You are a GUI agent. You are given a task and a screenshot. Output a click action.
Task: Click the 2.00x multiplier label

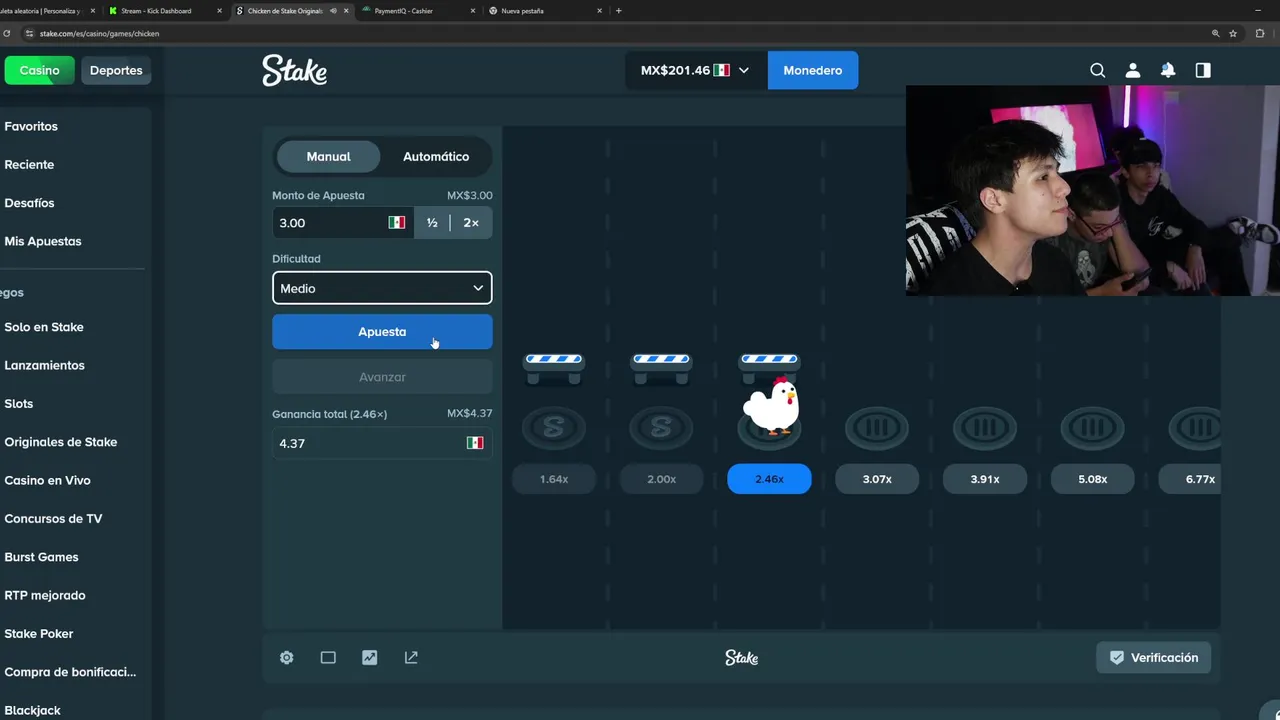[x=661, y=479]
